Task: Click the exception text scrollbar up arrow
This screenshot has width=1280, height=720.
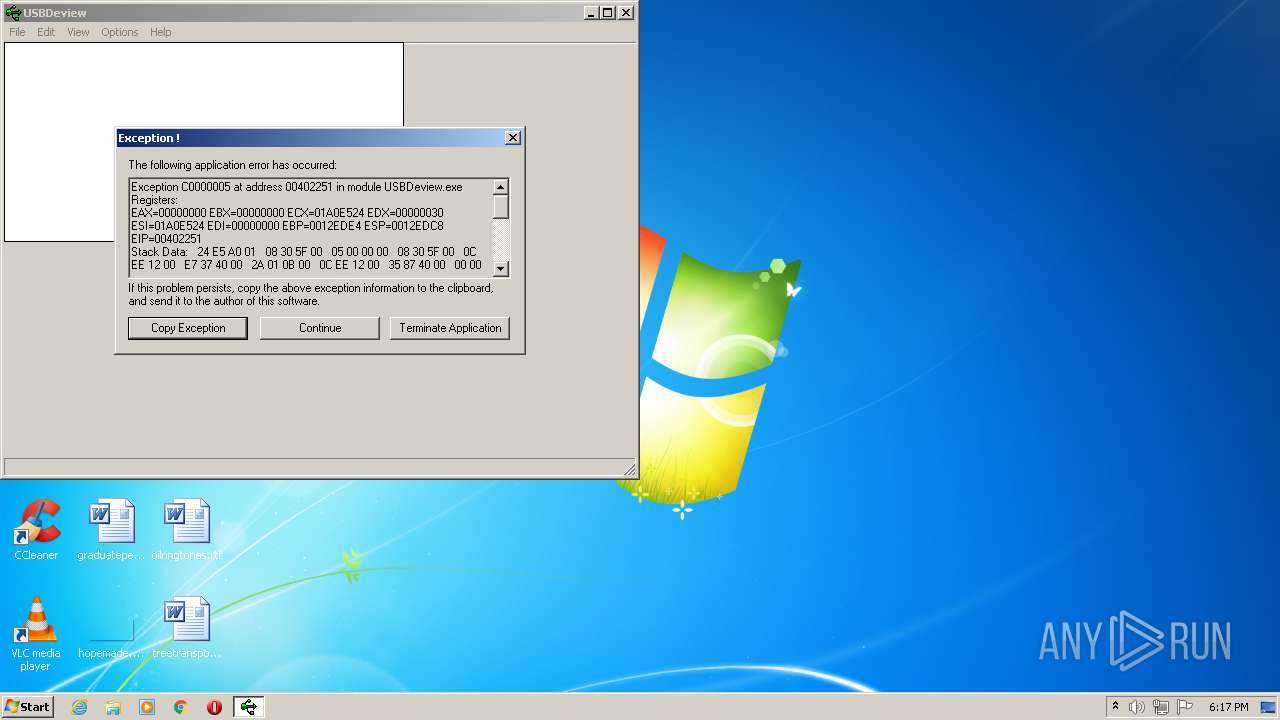Action: pyautogui.click(x=501, y=187)
